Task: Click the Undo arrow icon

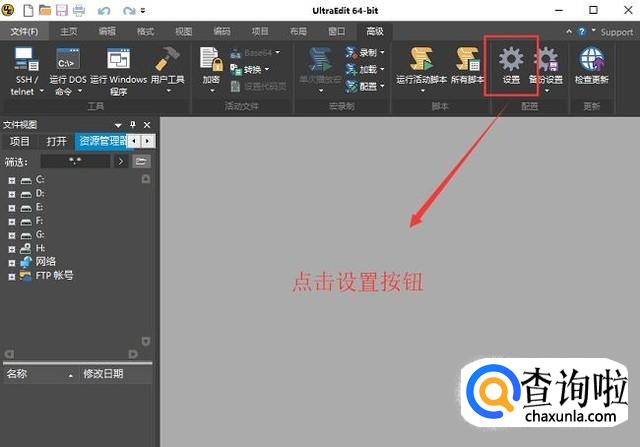Action: (104, 11)
